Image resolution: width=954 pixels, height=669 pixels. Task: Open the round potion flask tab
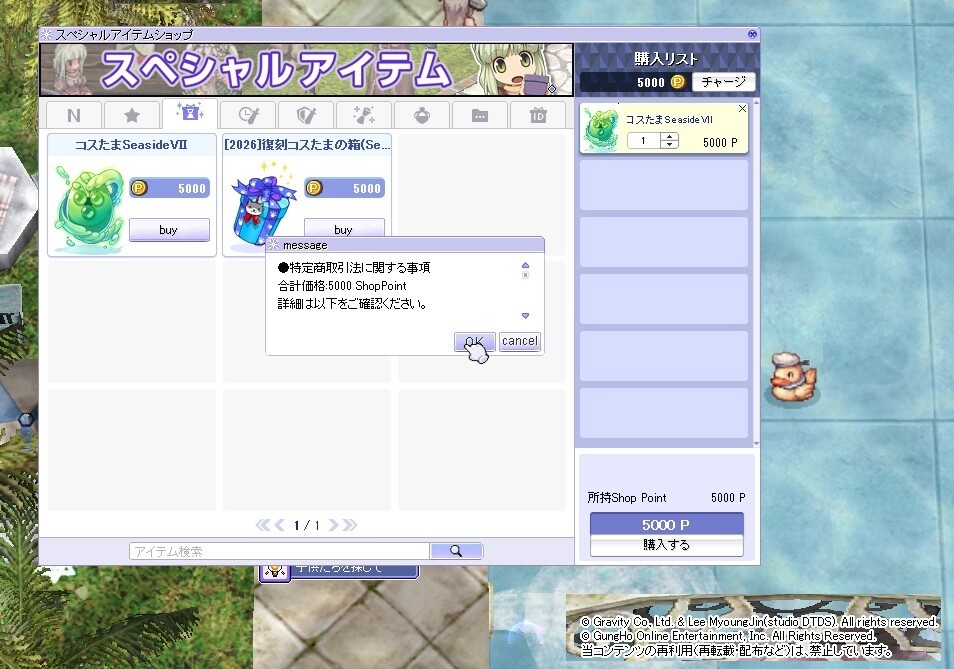(x=422, y=115)
